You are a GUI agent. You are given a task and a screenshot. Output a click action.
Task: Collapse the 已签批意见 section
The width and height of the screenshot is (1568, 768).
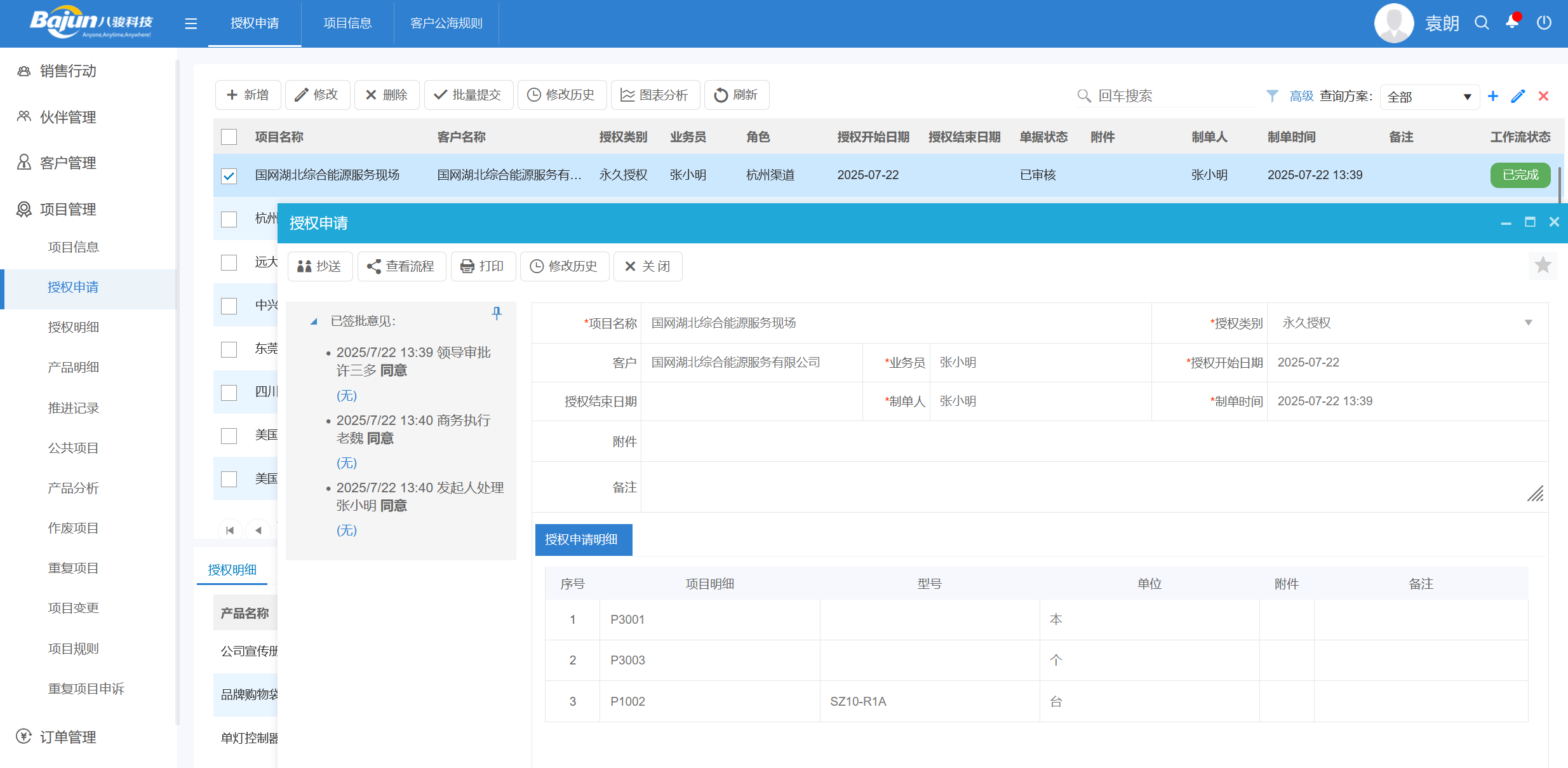(313, 321)
